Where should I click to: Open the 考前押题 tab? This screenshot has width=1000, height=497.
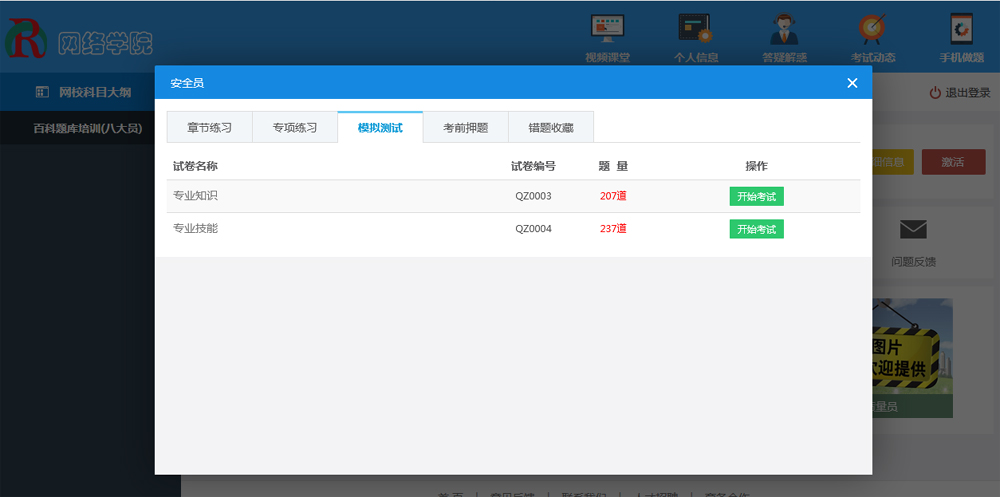click(466, 128)
